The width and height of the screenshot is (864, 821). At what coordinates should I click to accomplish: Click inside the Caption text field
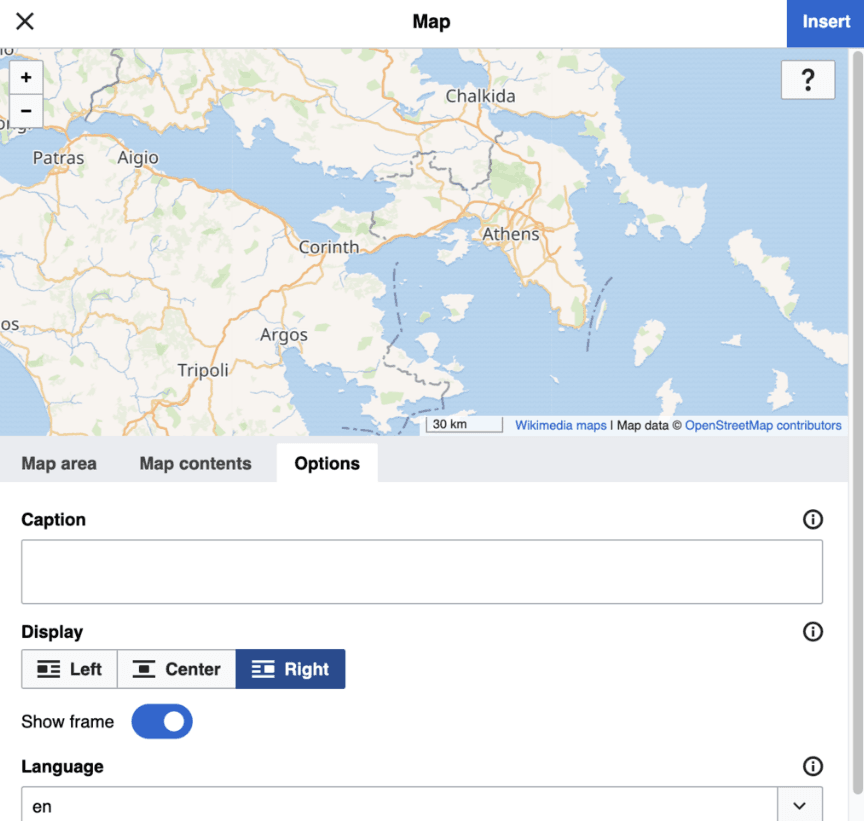pyautogui.click(x=422, y=571)
